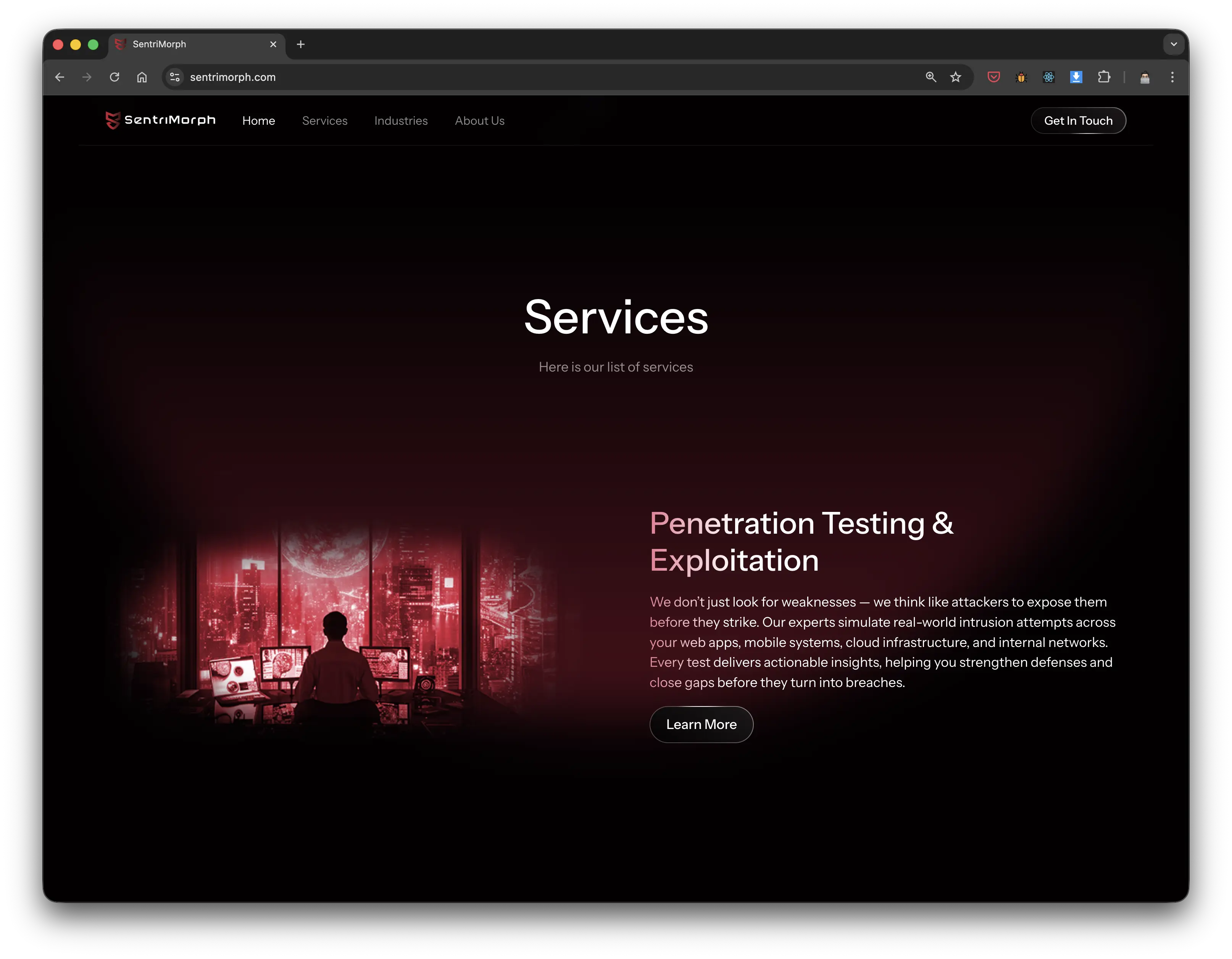Open the Chrome three-dot menu

tap(1173, 77)
